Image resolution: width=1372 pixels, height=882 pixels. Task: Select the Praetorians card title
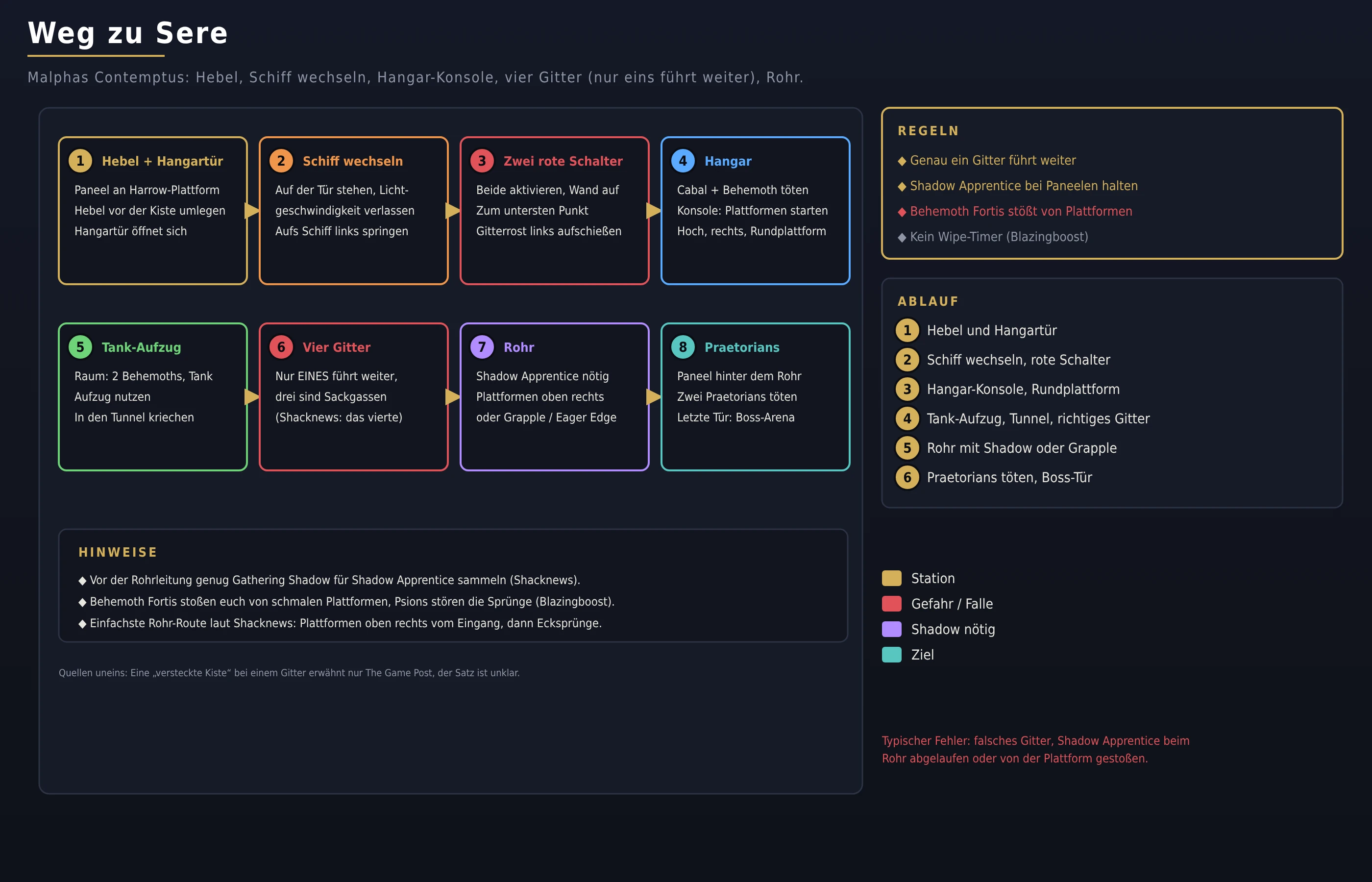pos(742,347)
